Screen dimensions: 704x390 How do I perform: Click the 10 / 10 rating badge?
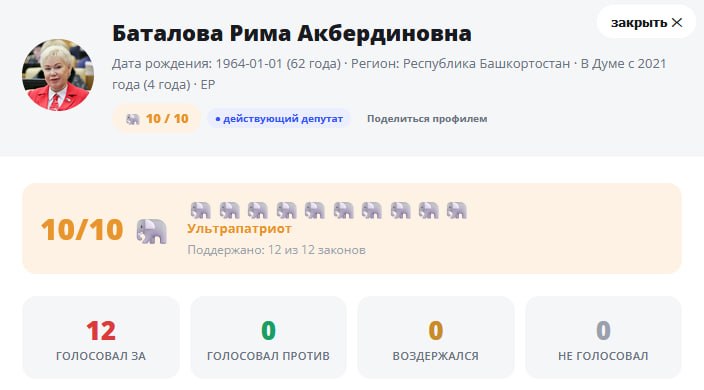tap(157, 119)
